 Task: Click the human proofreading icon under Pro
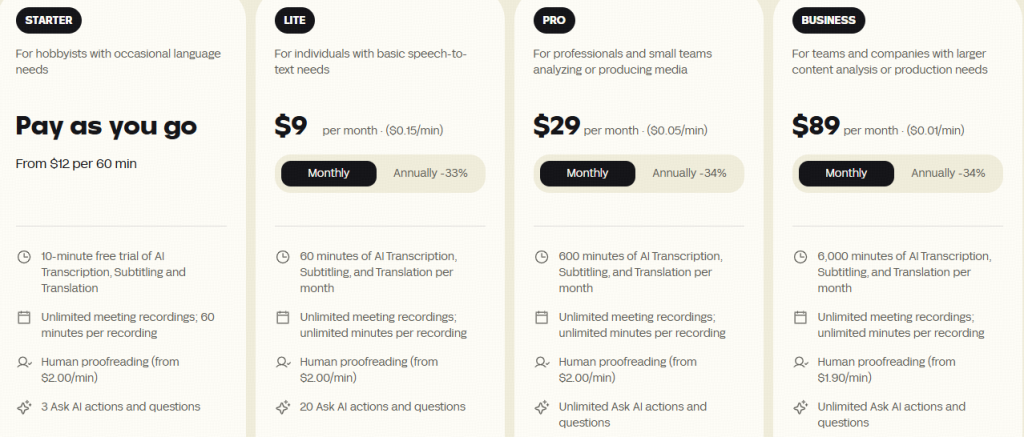pos(541,362)
